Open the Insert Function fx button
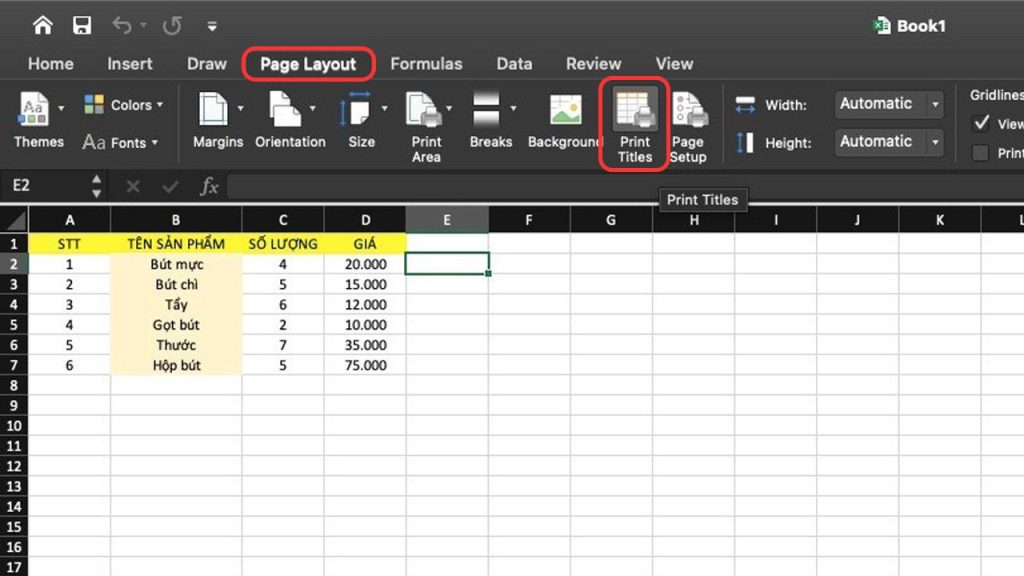Image resolution: width=1024 pixels, height=576 pixels. click(x=209, y=186)
